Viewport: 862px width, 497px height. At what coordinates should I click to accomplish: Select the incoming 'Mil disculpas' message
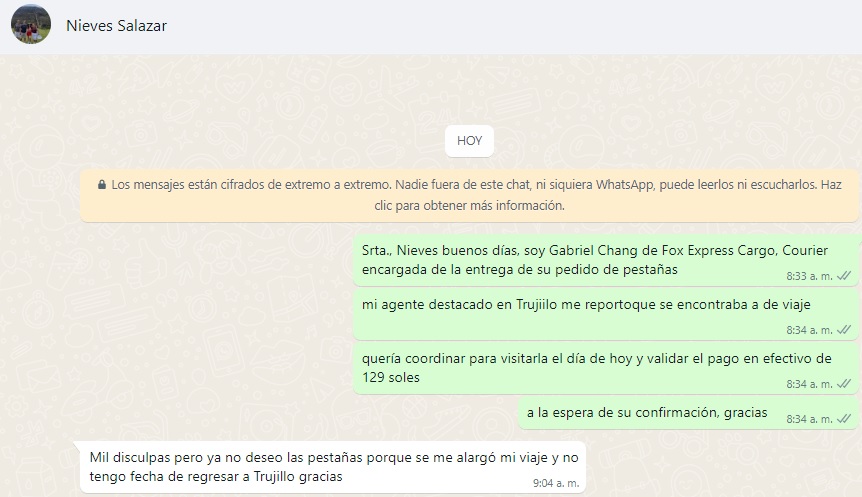pyautogui.click(x=333, y=467)
